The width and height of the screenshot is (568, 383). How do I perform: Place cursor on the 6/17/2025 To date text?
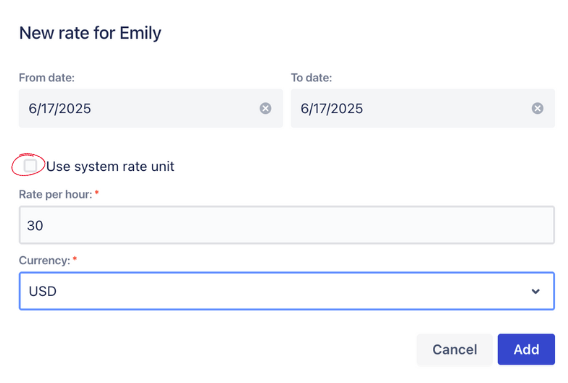click(x=332, y=108)
